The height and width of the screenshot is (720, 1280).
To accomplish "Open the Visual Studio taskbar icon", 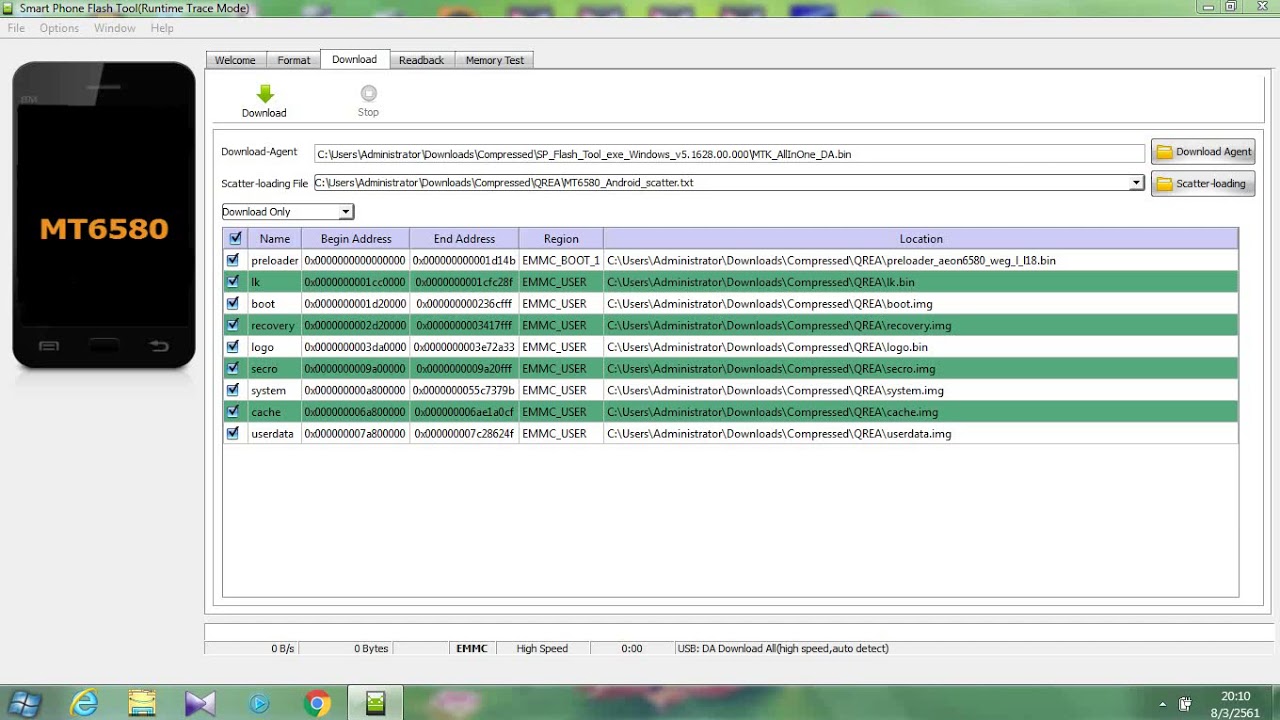I will [x=200, y=704].
